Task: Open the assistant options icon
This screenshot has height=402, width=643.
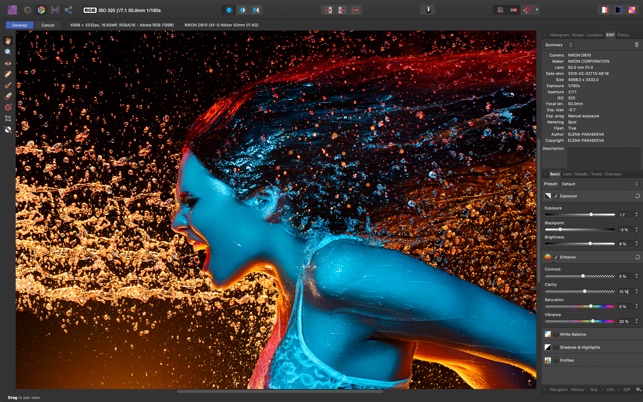Action: click(428, 10)
